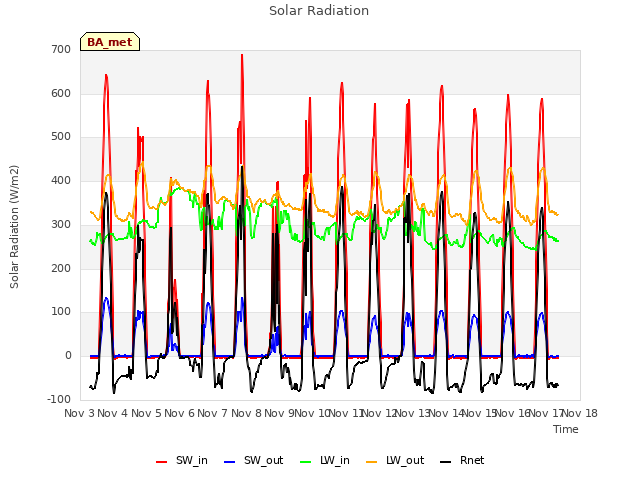This screenshot has height=480, width=640.
Task: Click the Nov 8 x-axis tick label
Action: click(x=246, y=413)
